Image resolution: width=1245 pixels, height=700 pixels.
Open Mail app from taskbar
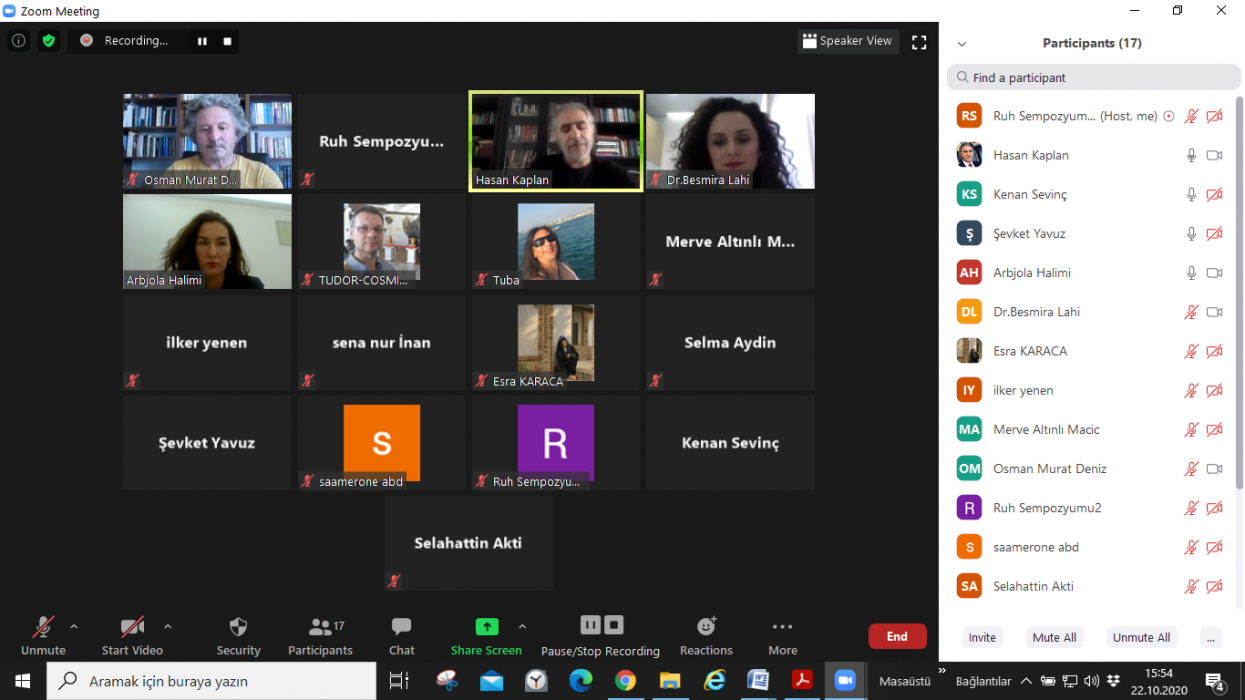pos(491,681)
